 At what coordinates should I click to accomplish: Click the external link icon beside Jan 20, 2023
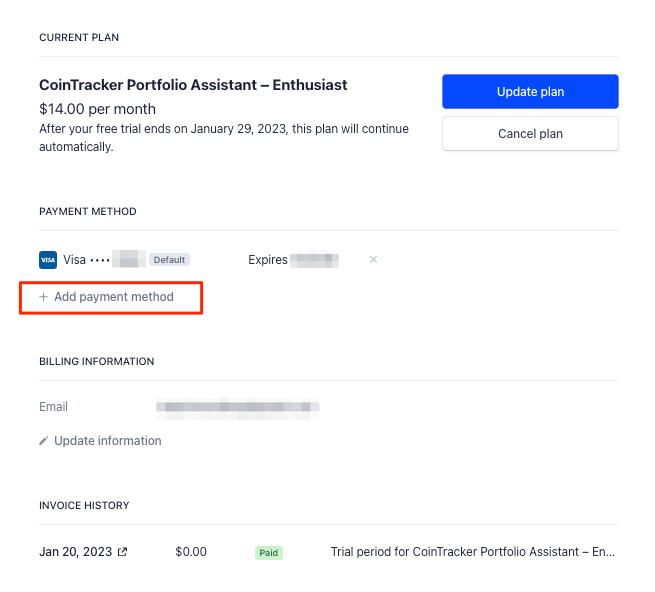tap(122, 552)
